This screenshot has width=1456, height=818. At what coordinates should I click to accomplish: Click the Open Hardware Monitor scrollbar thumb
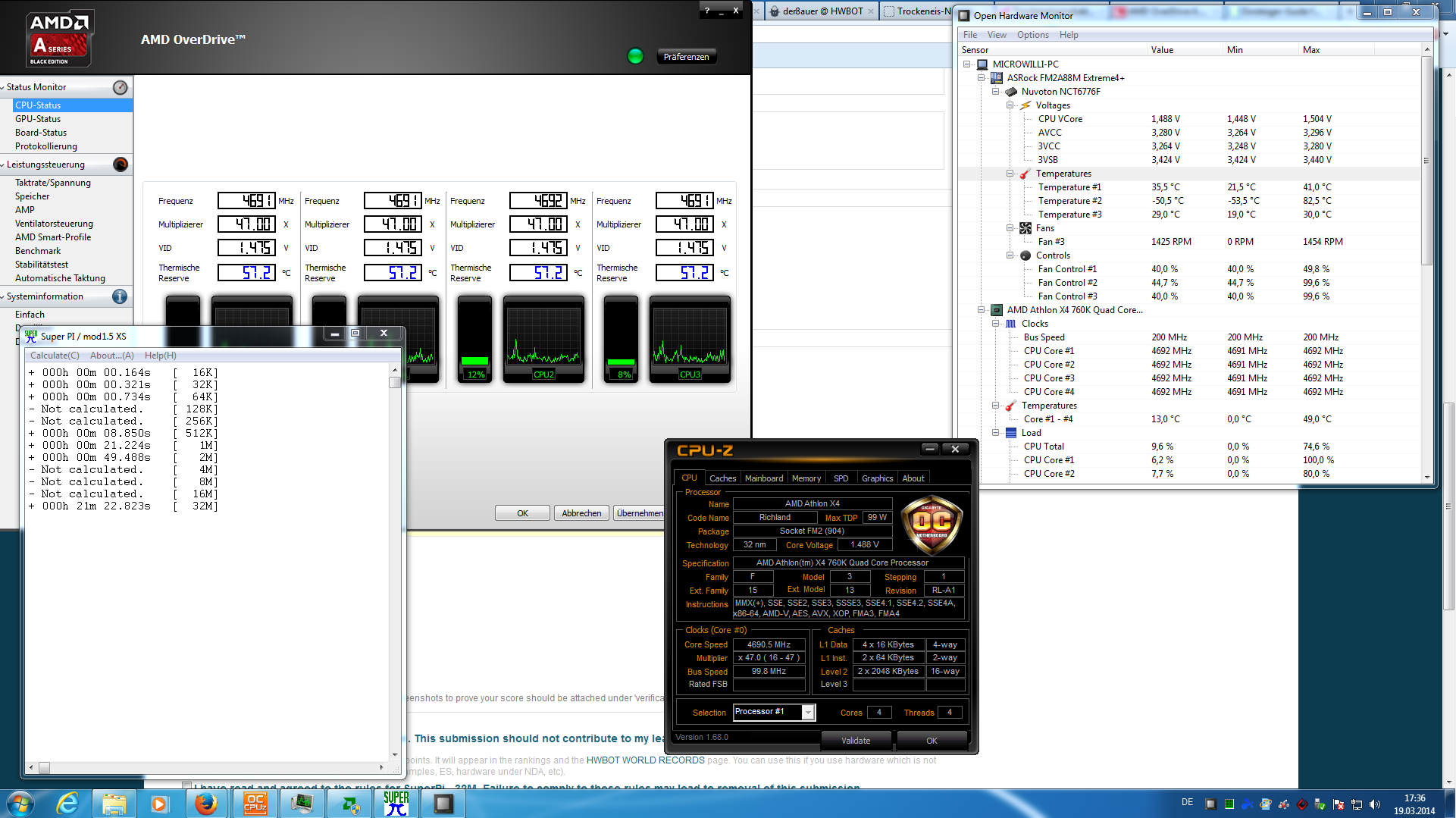coord(1426,160)
